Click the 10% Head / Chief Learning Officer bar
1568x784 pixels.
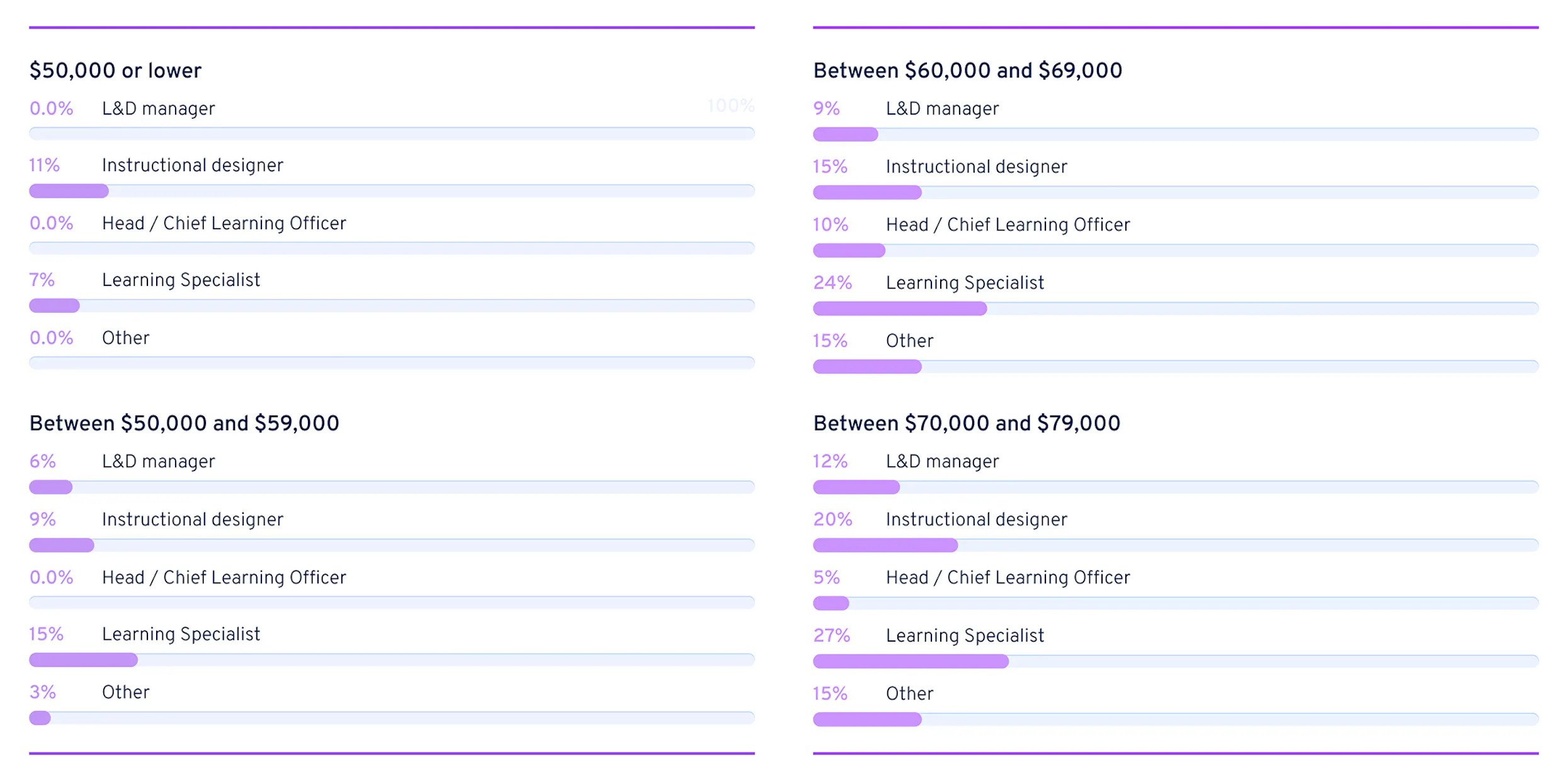tap(1176, 251)
